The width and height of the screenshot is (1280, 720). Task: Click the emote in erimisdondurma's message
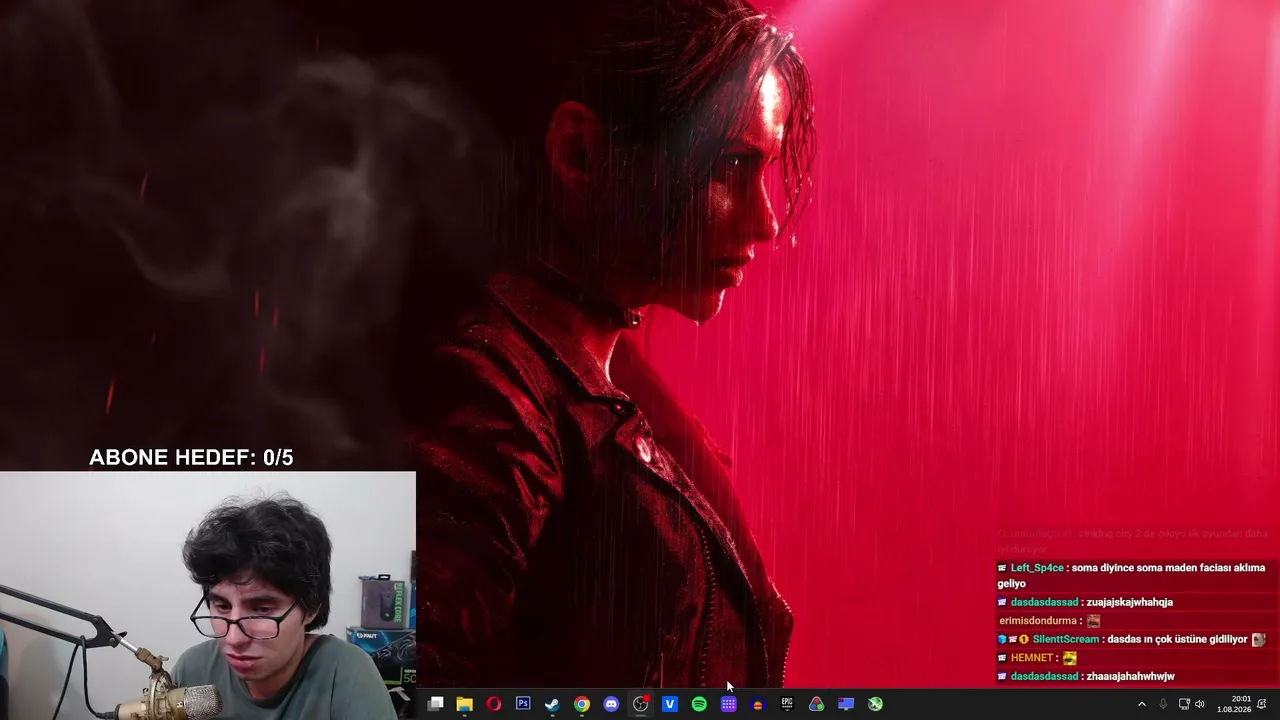tap(1093, 621)
